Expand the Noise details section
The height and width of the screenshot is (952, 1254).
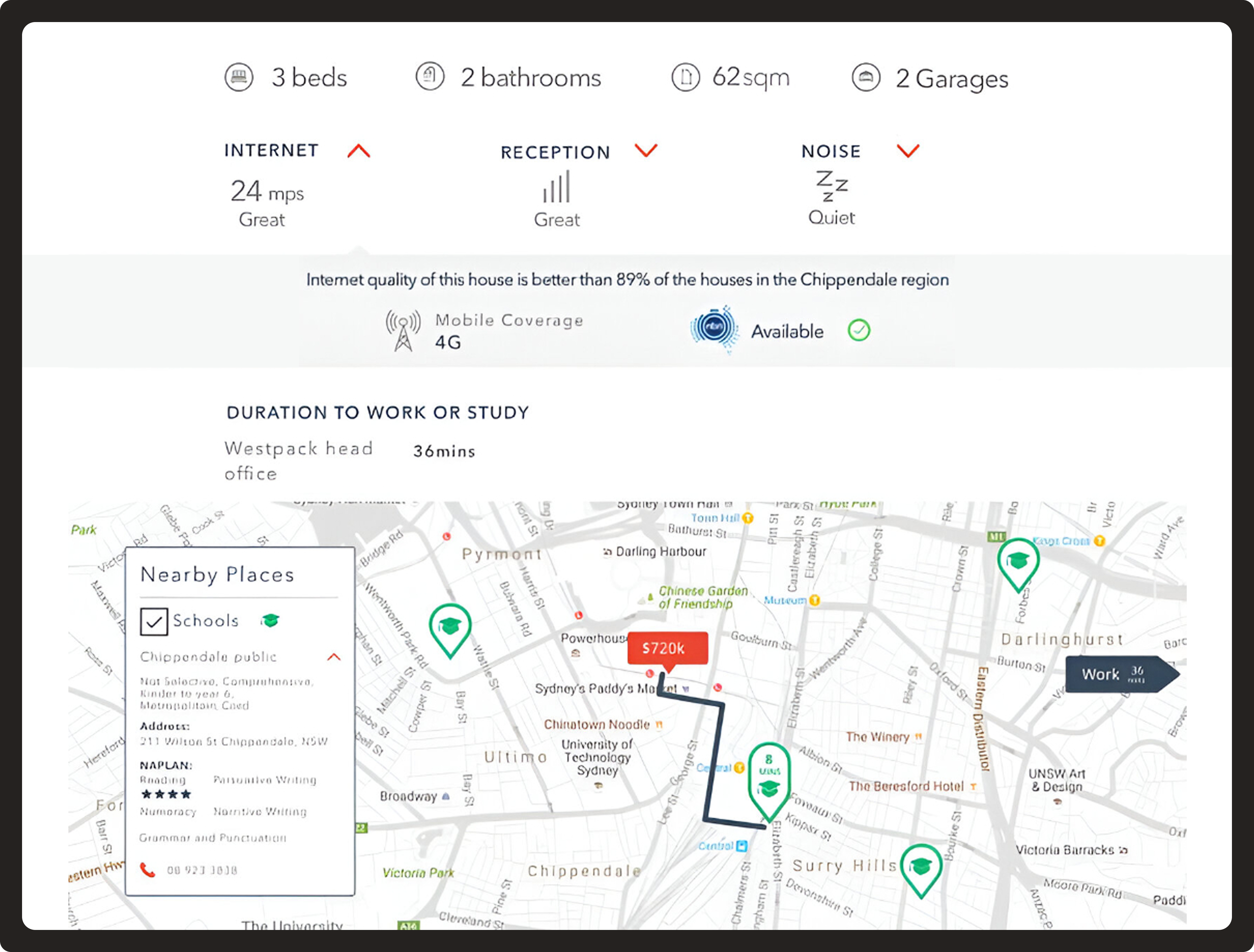point(908,151)
